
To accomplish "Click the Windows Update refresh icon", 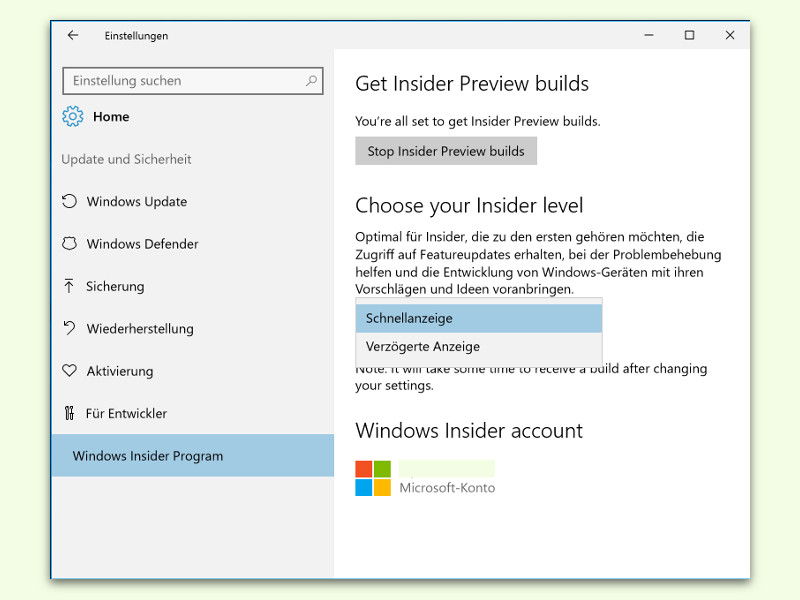I will pos(69,201).
